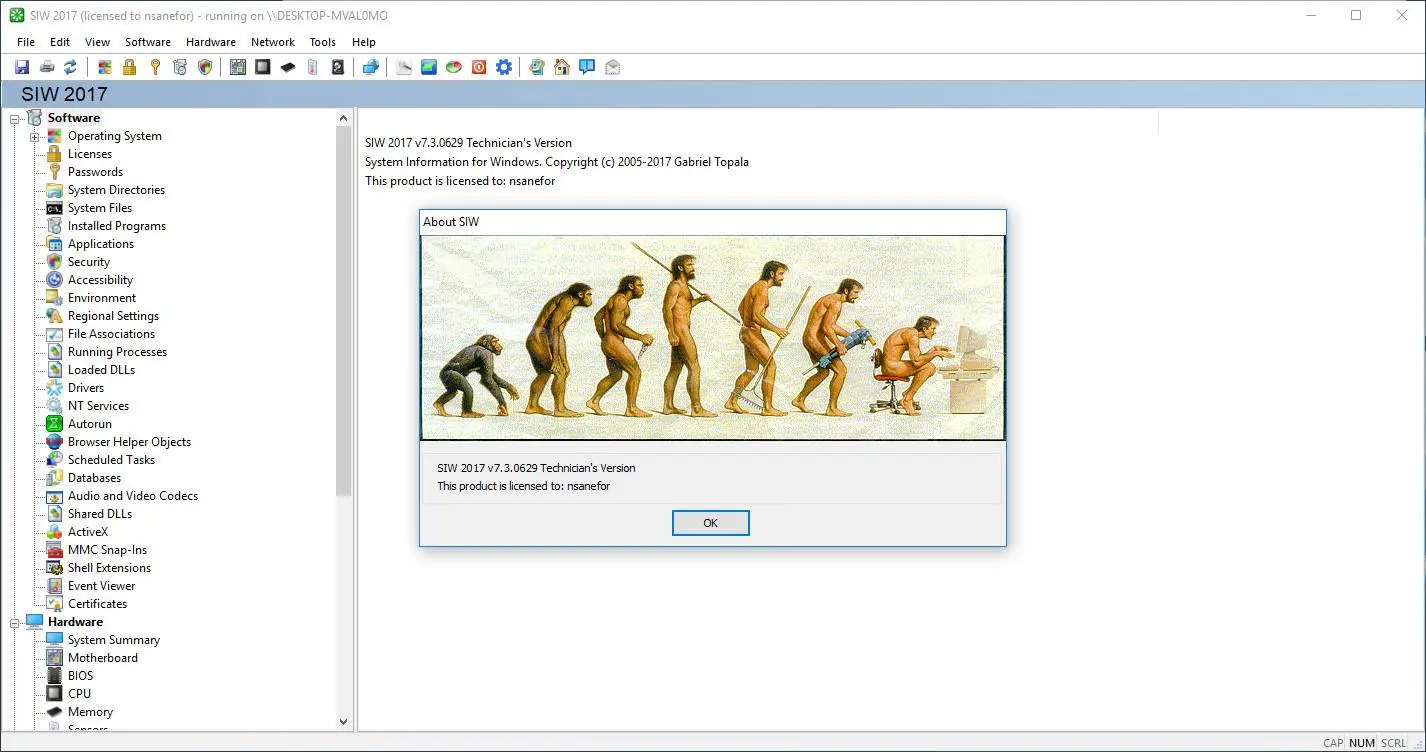Click the sidebar scrollbar down arrow
The width and height of the screenshot is (1426, 752).
(343, 721)
